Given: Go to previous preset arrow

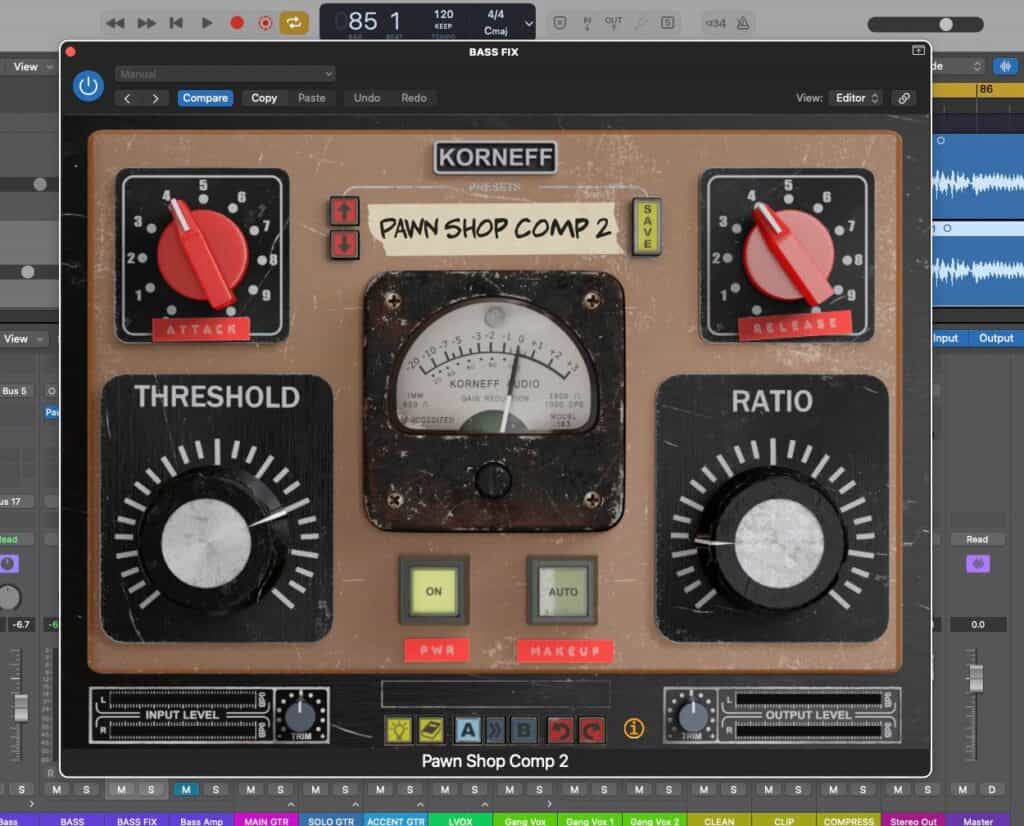Looking at the screenshot, I should [127, 98].
